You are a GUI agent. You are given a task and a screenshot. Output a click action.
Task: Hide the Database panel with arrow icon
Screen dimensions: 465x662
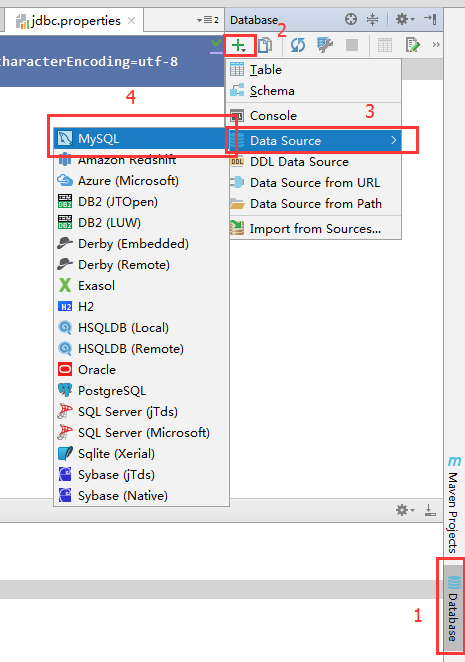tap(430, 19)
